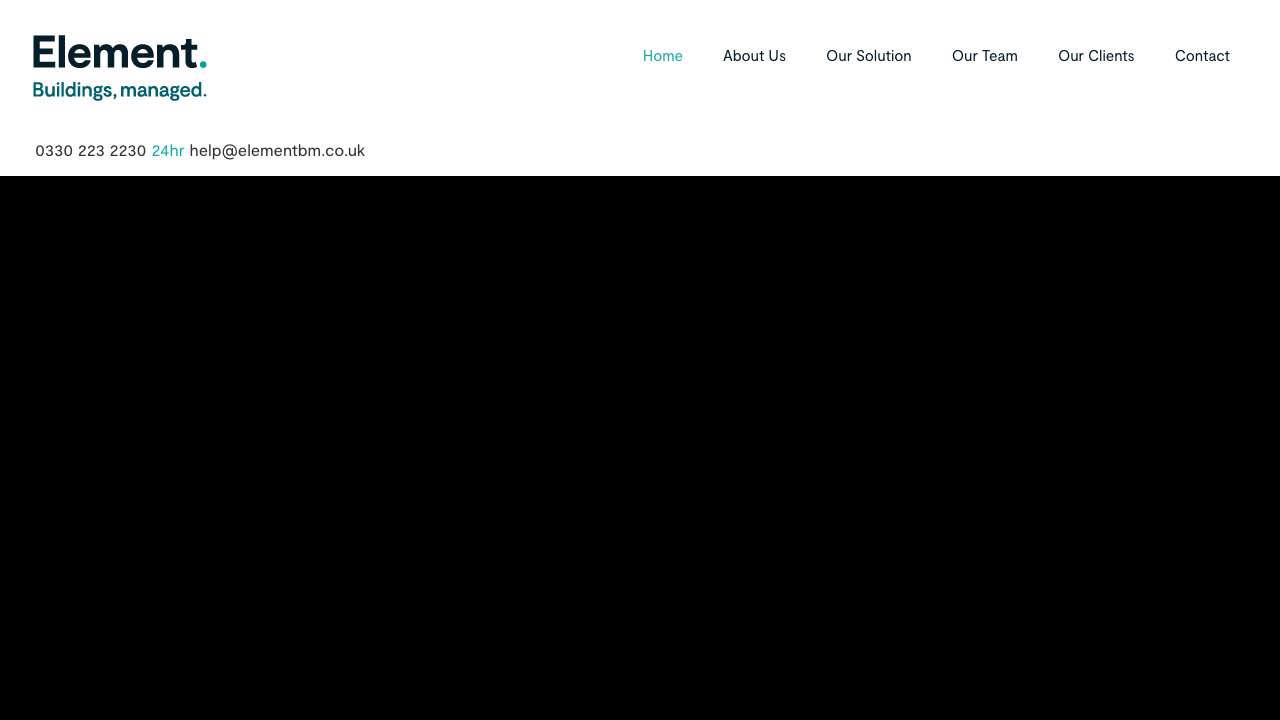
Task: Visit the Our Team section
Action: (984, 56)
